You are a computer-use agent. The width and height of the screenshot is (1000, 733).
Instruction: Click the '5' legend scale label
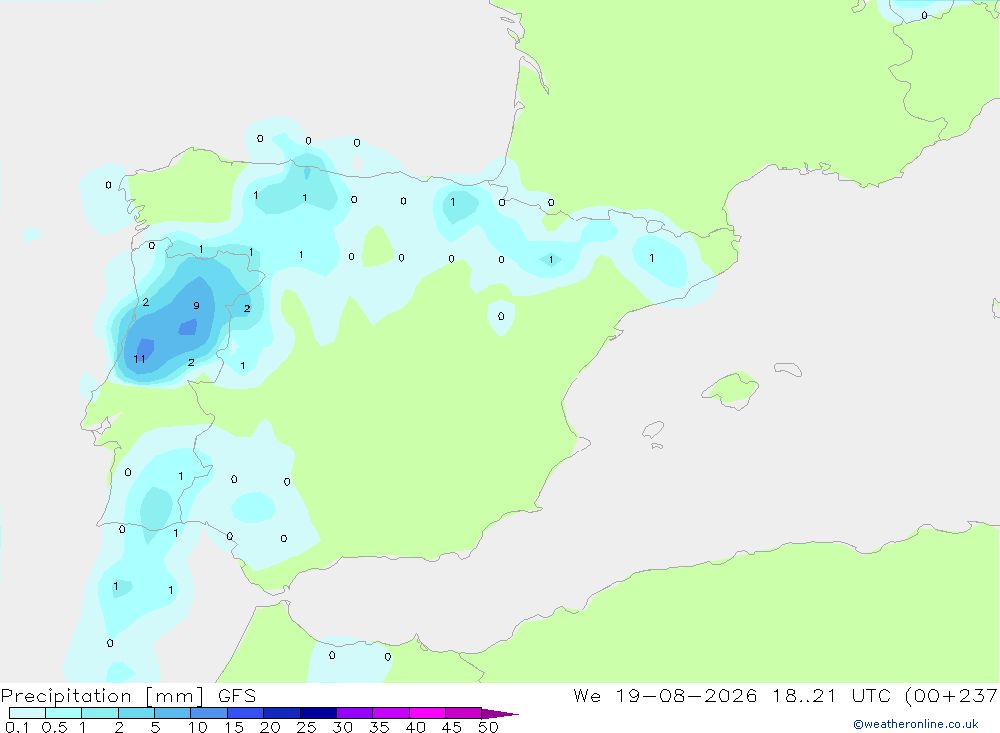(x=155, y=727)
